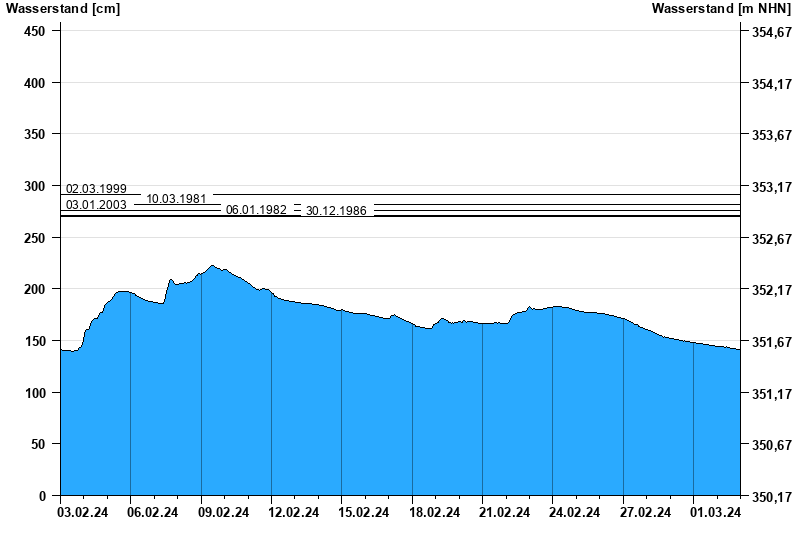Click the vertical day line at 24.02.24

(553, 401)
